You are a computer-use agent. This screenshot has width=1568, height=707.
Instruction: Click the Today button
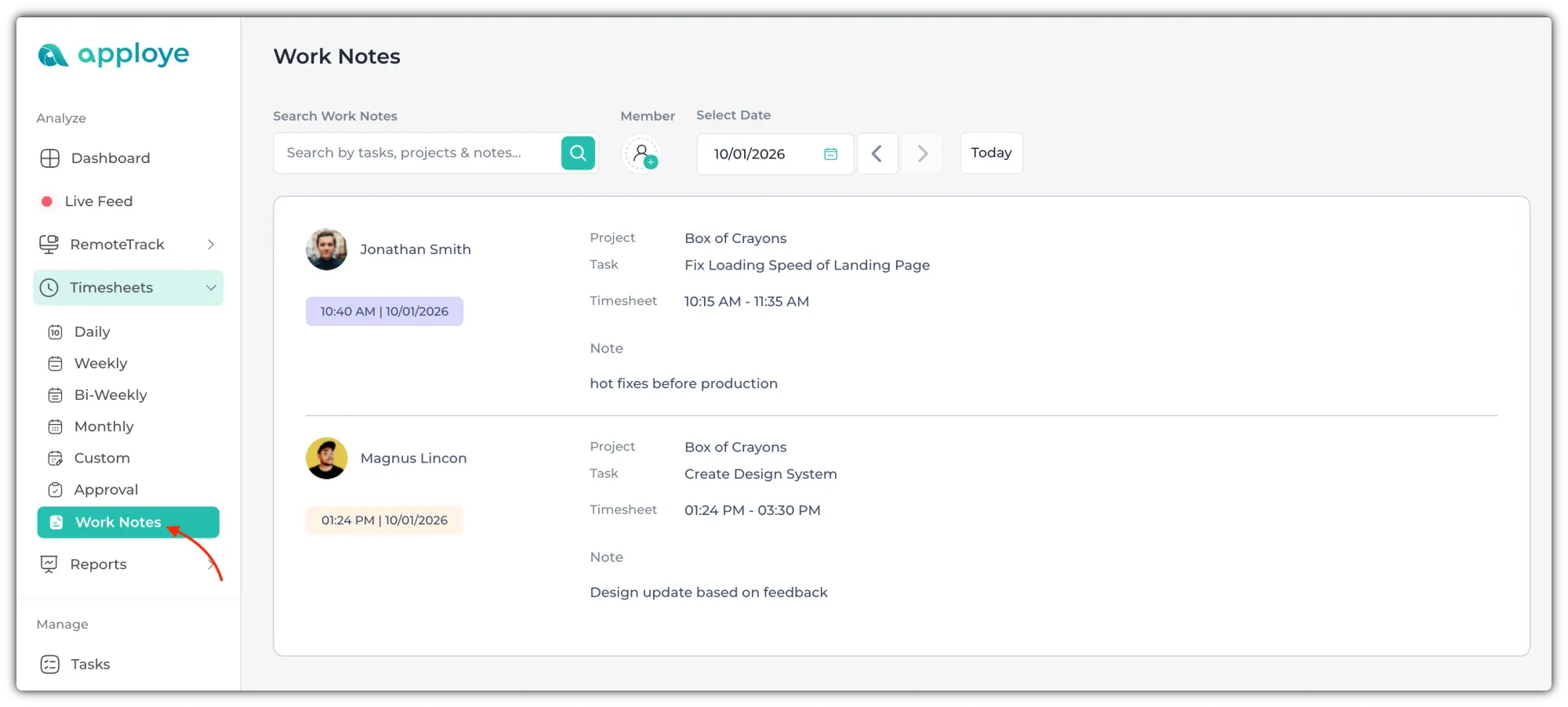(991, 153)
